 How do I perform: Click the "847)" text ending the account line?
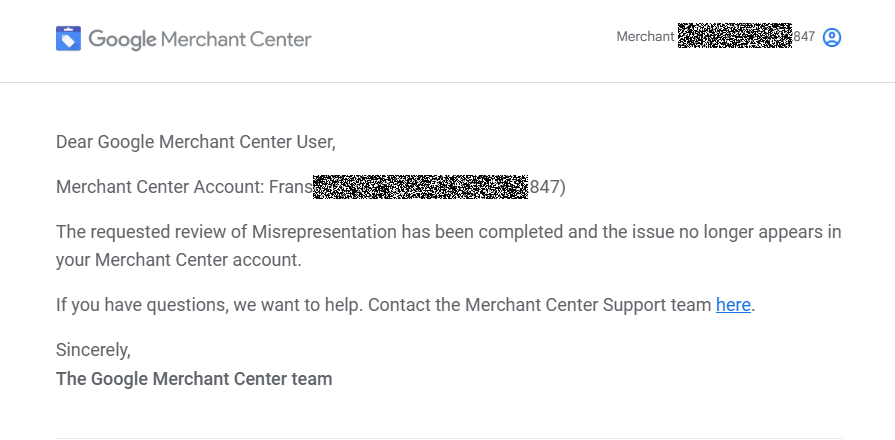pyautogui.click(x=547, y=187)
